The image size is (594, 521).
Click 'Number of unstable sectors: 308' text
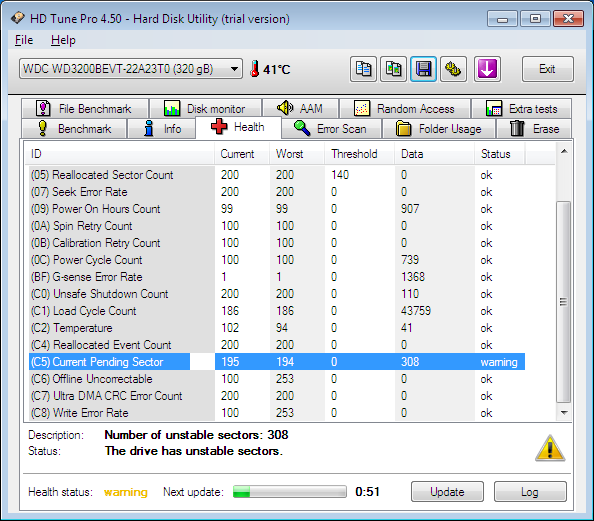tap(196, 435)
